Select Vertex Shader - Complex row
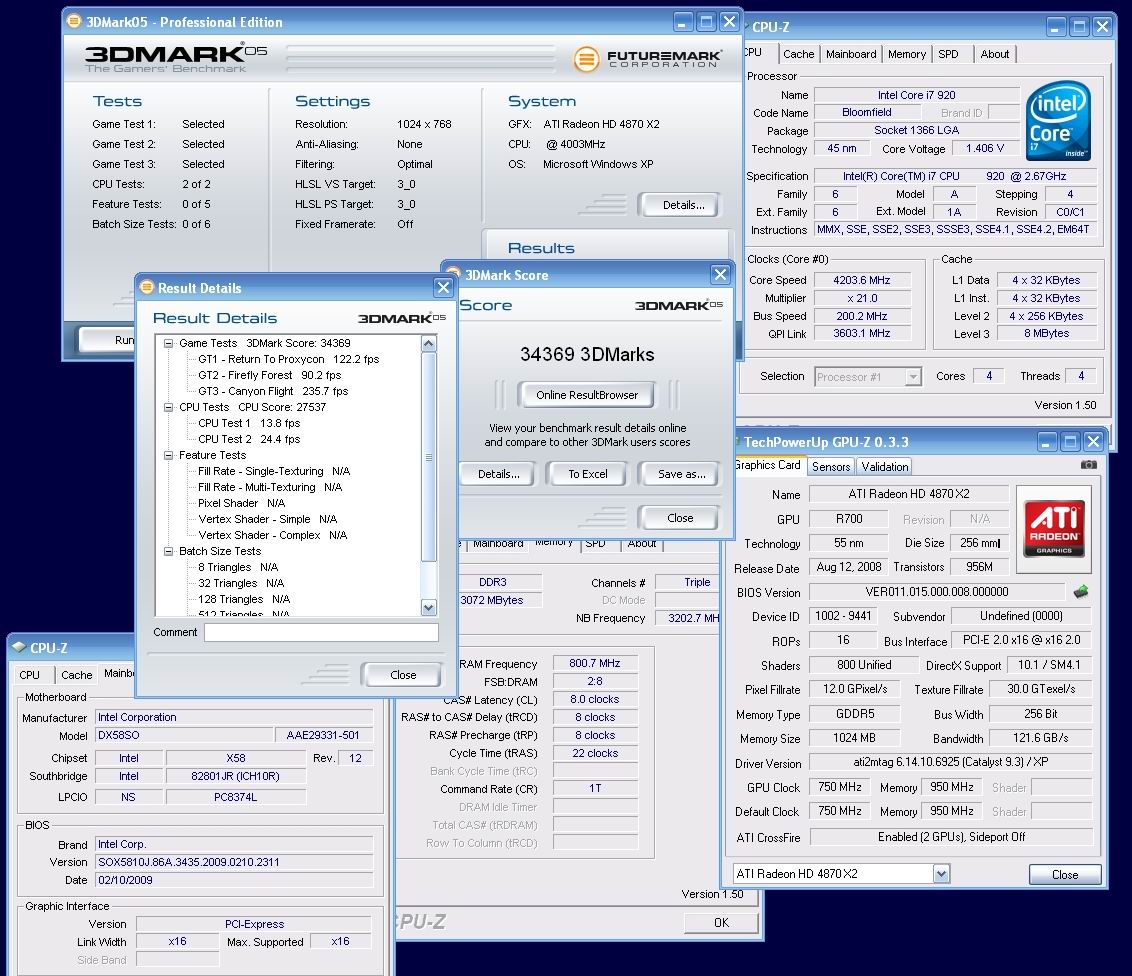The width and height of the screenshot is (1132, 976). (272, 536)
